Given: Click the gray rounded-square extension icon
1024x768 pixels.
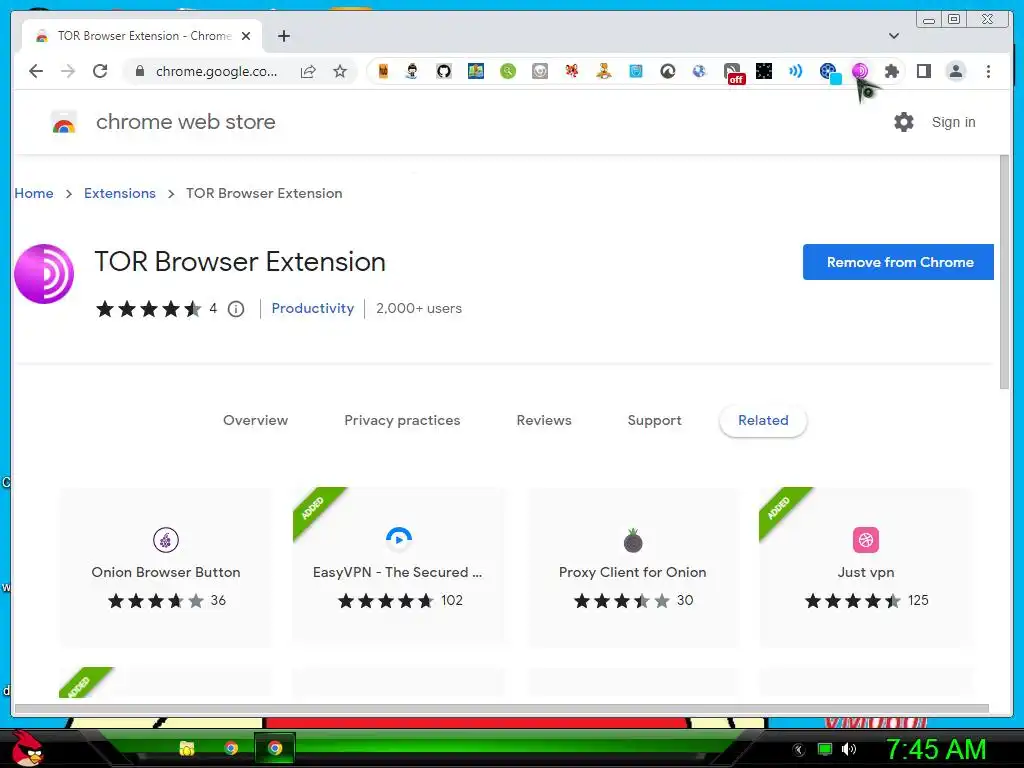Looking at the screenshot, I should (540, 71).
